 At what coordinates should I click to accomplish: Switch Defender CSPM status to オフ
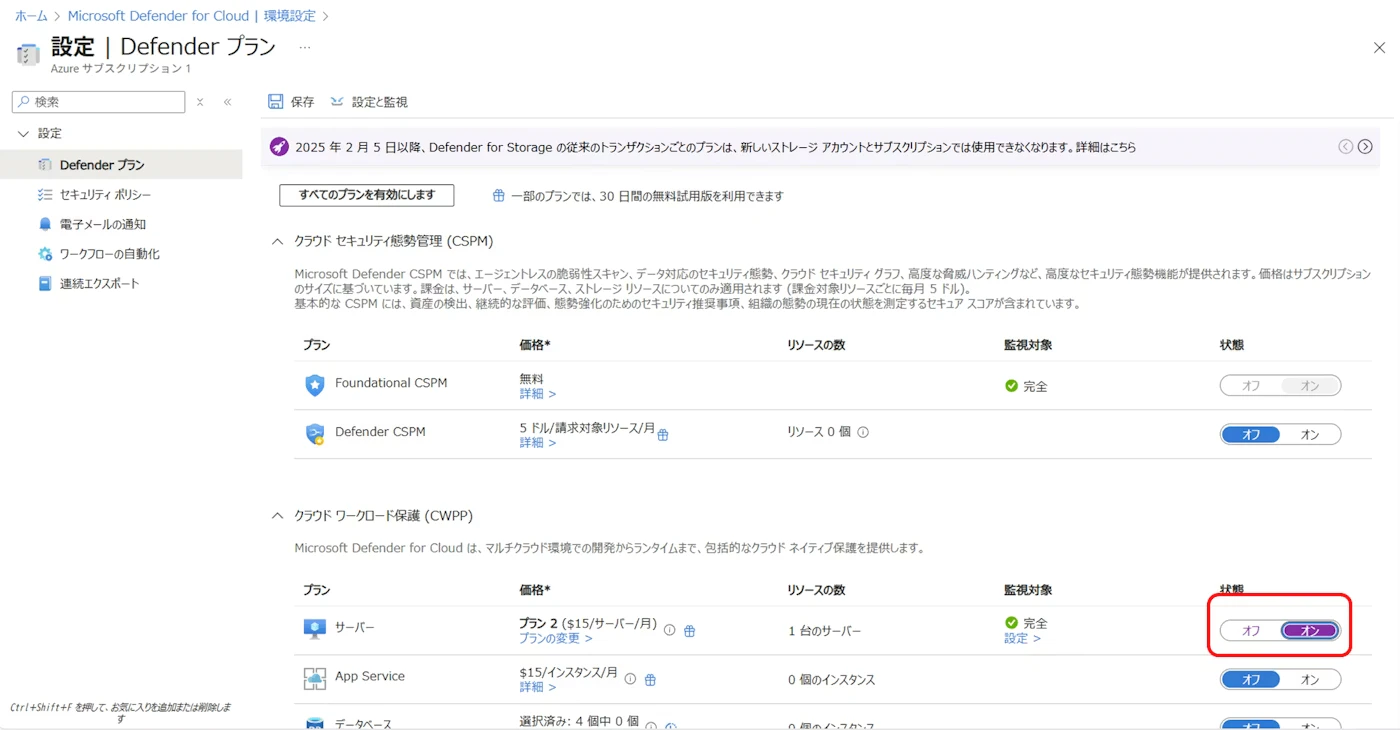pyautogui.click(x=1251, y=434)
